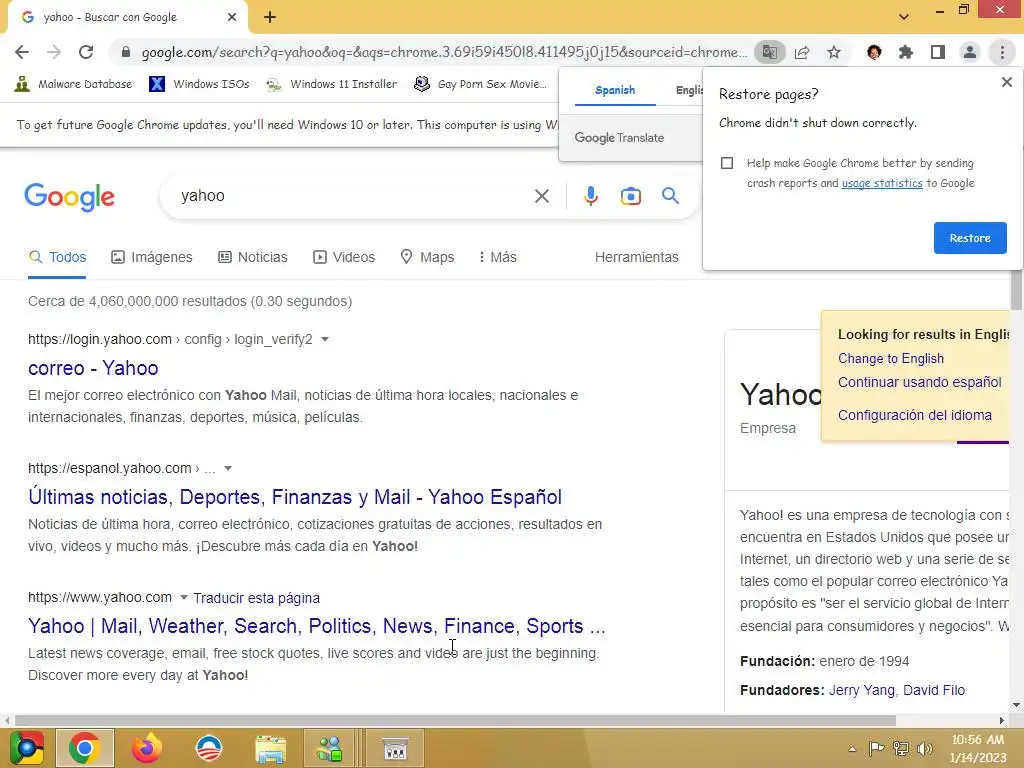Close the Restore pages popup
Viewport: 1024px width, 768px height.
coord(1006,82)
